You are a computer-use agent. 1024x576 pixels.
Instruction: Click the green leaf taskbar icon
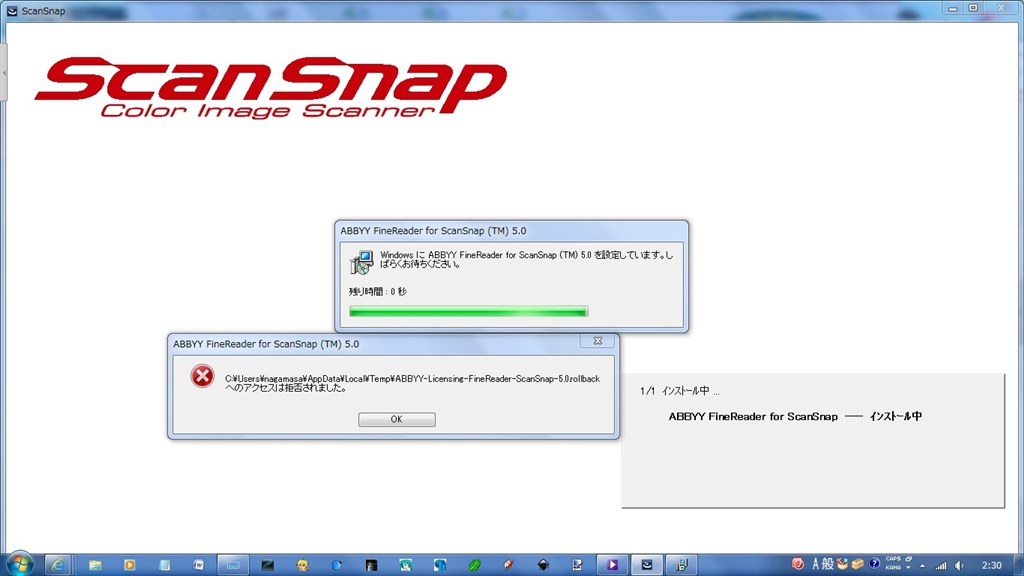click(474, 565)
